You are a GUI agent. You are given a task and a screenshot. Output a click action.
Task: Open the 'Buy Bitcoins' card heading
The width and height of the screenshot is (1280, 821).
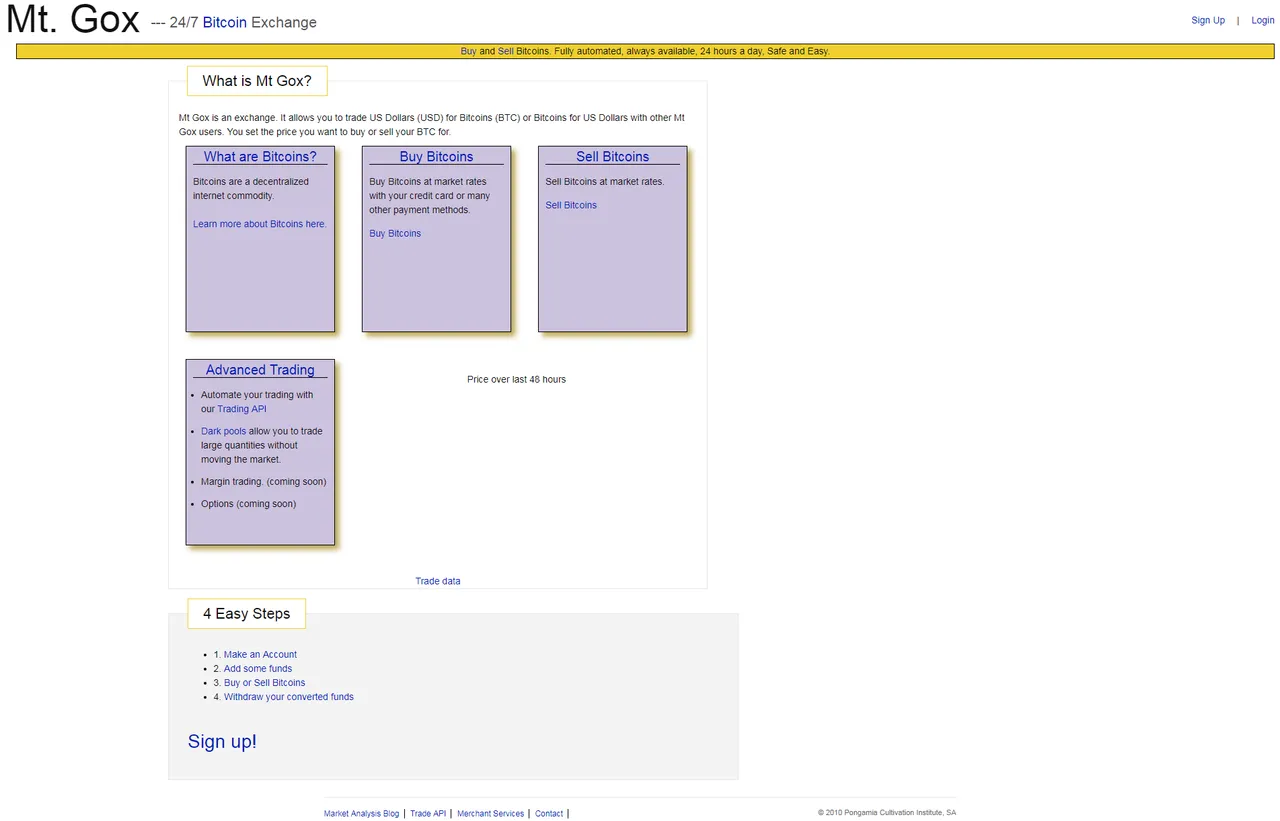[x=436, y=156]
